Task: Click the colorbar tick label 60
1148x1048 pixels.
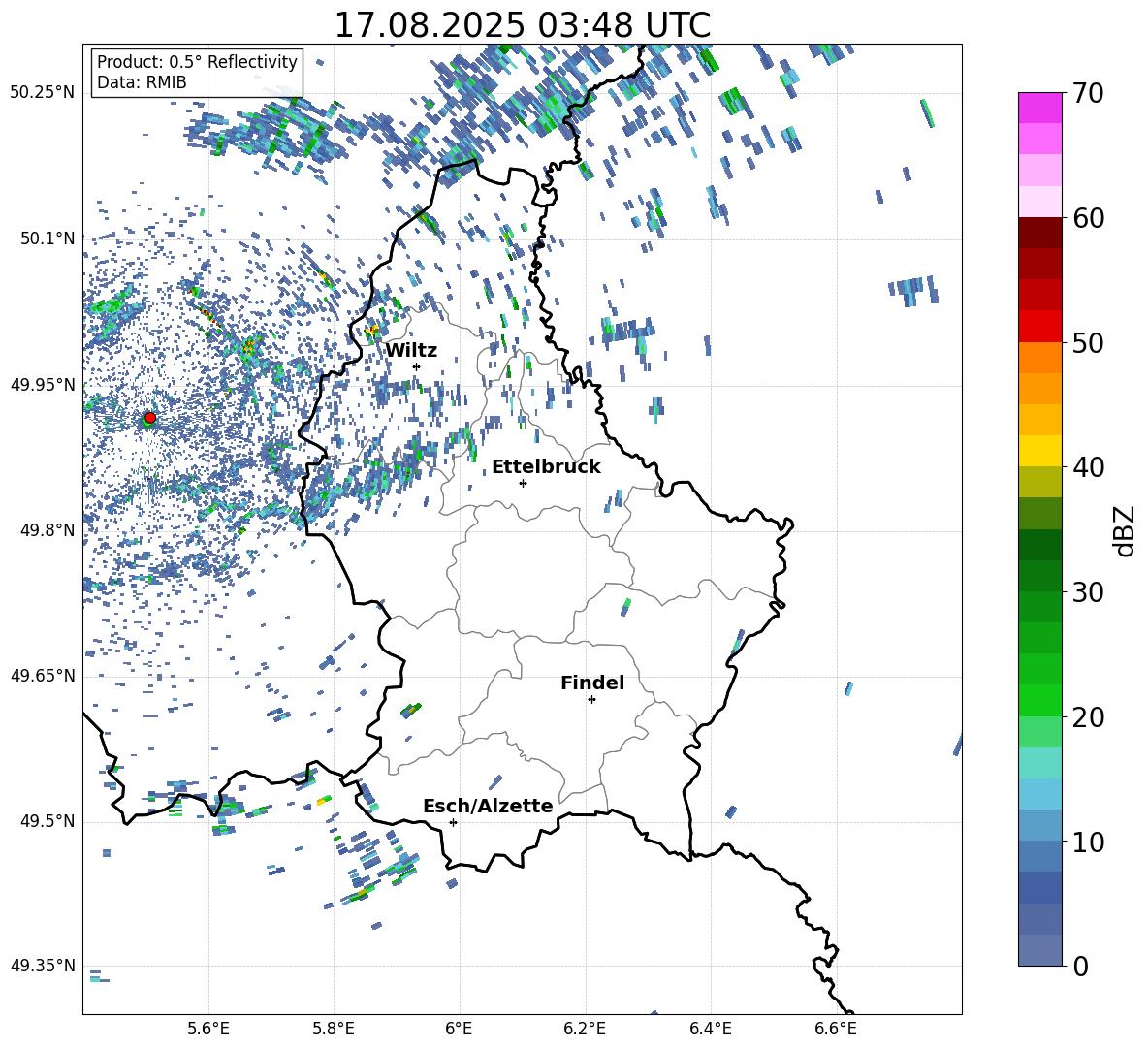Action: point(1088,218)
